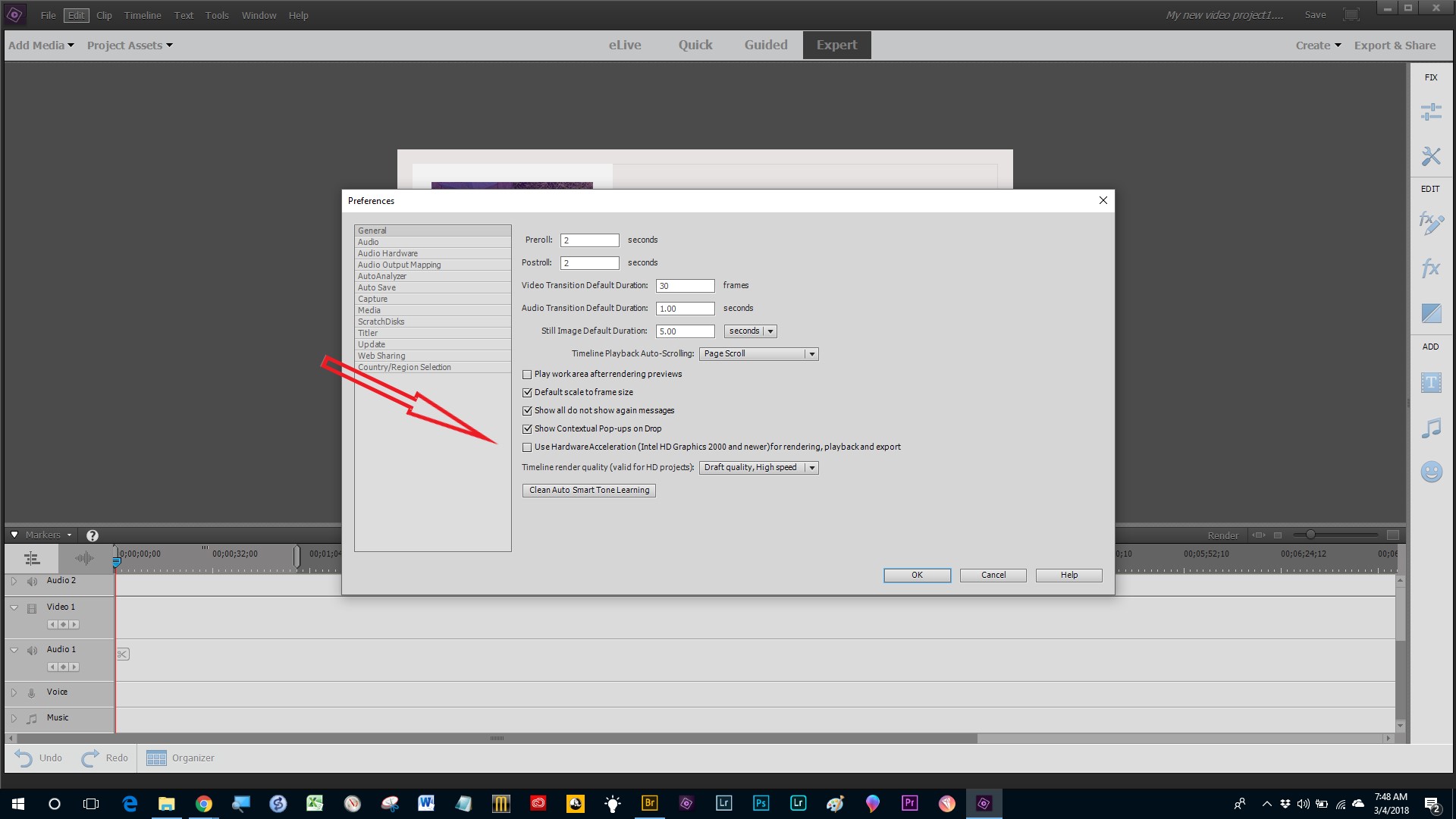Click the Redo arrow button
1456x819 pixels.
pyautogui.click(x=90, y=758)
